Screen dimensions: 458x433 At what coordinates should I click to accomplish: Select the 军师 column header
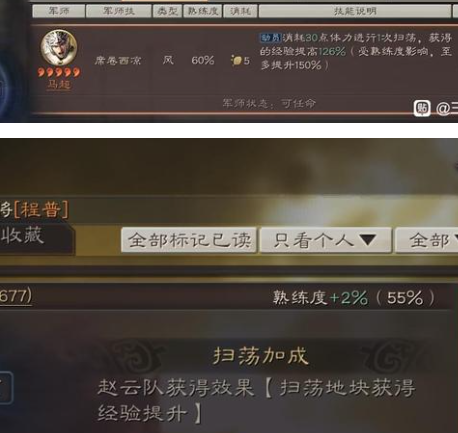[x=59, y=11]
